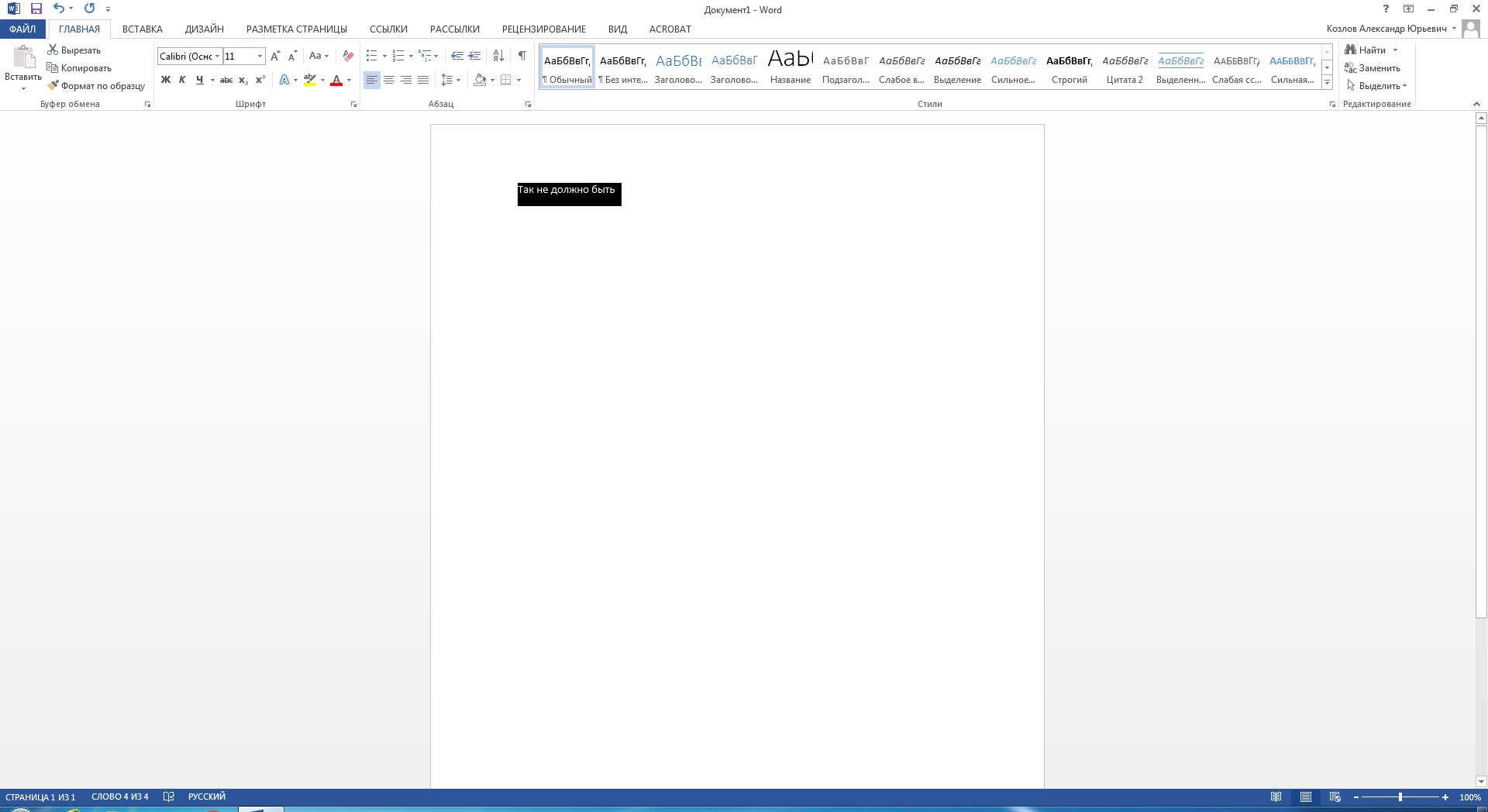This screenshot has width=1488, height=812.
Task: Show paragraph marks with pilcrow icon
Action: (522, 56)
